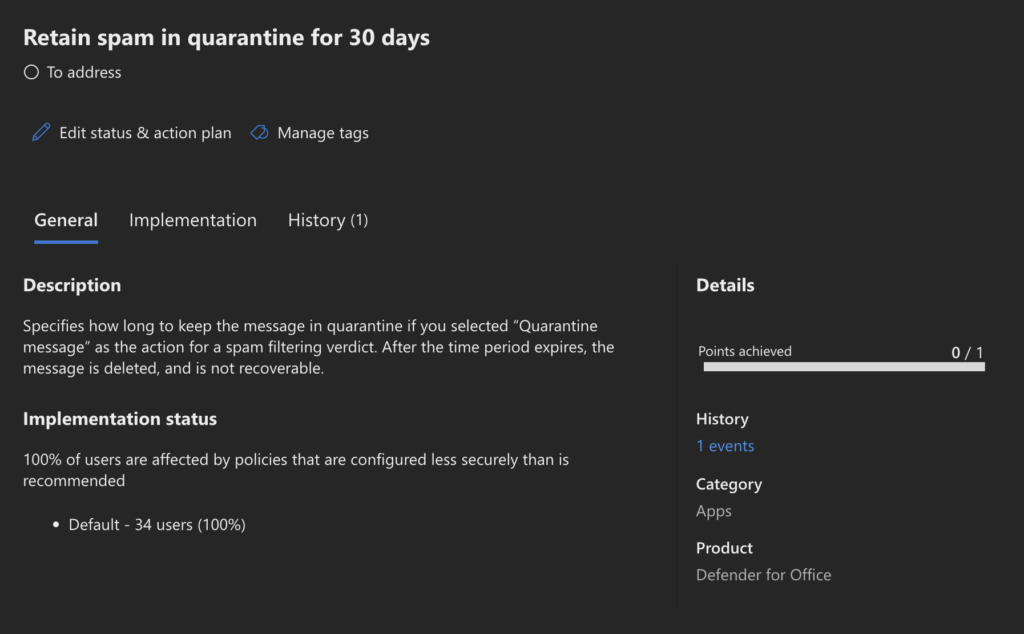This screenshot has width=1024, height=634.
Task: Open Edit status & action plan
Action: click(x=145, y=133)
